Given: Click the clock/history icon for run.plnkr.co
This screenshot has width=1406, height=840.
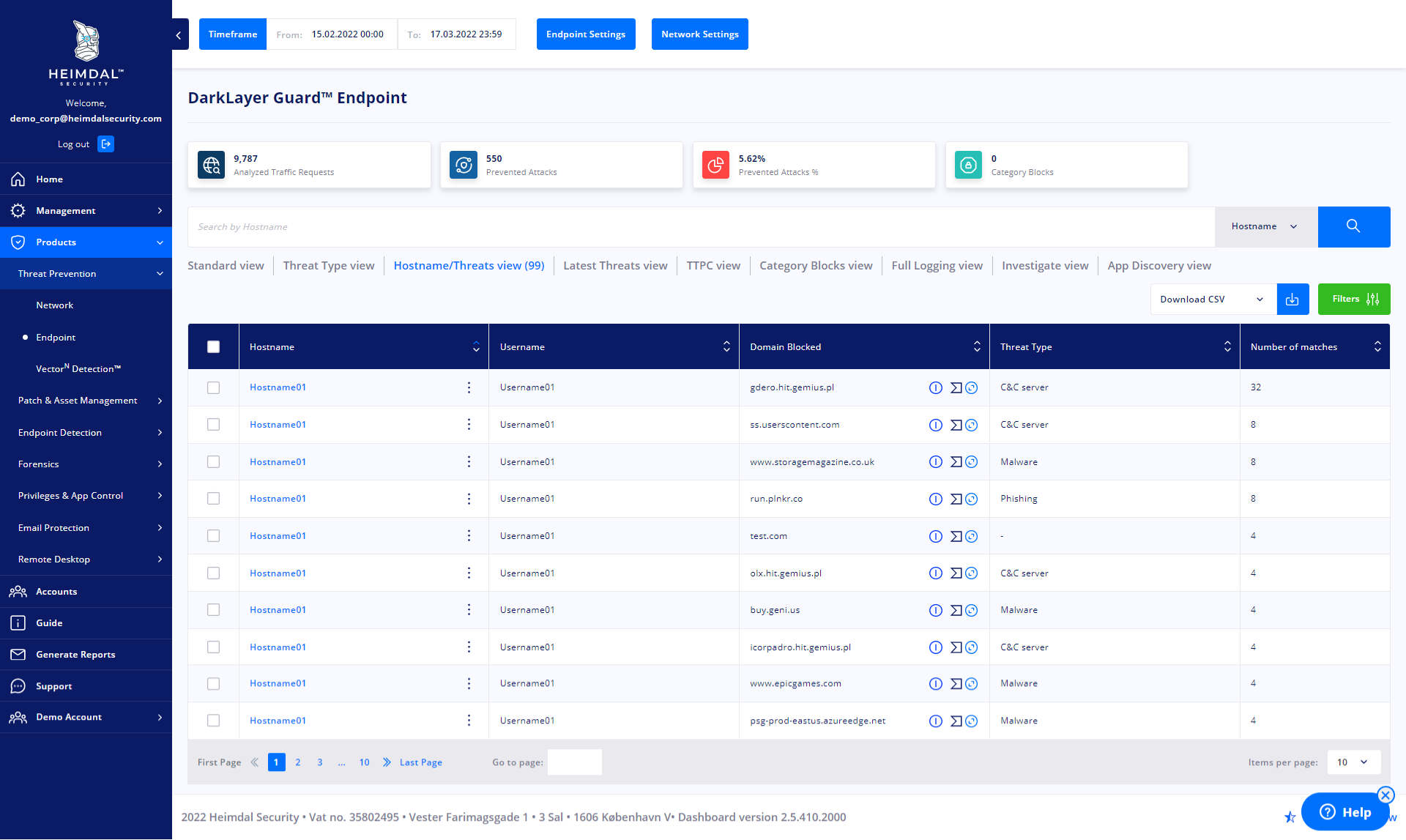Looking at the screenshot, I should 971,498.
